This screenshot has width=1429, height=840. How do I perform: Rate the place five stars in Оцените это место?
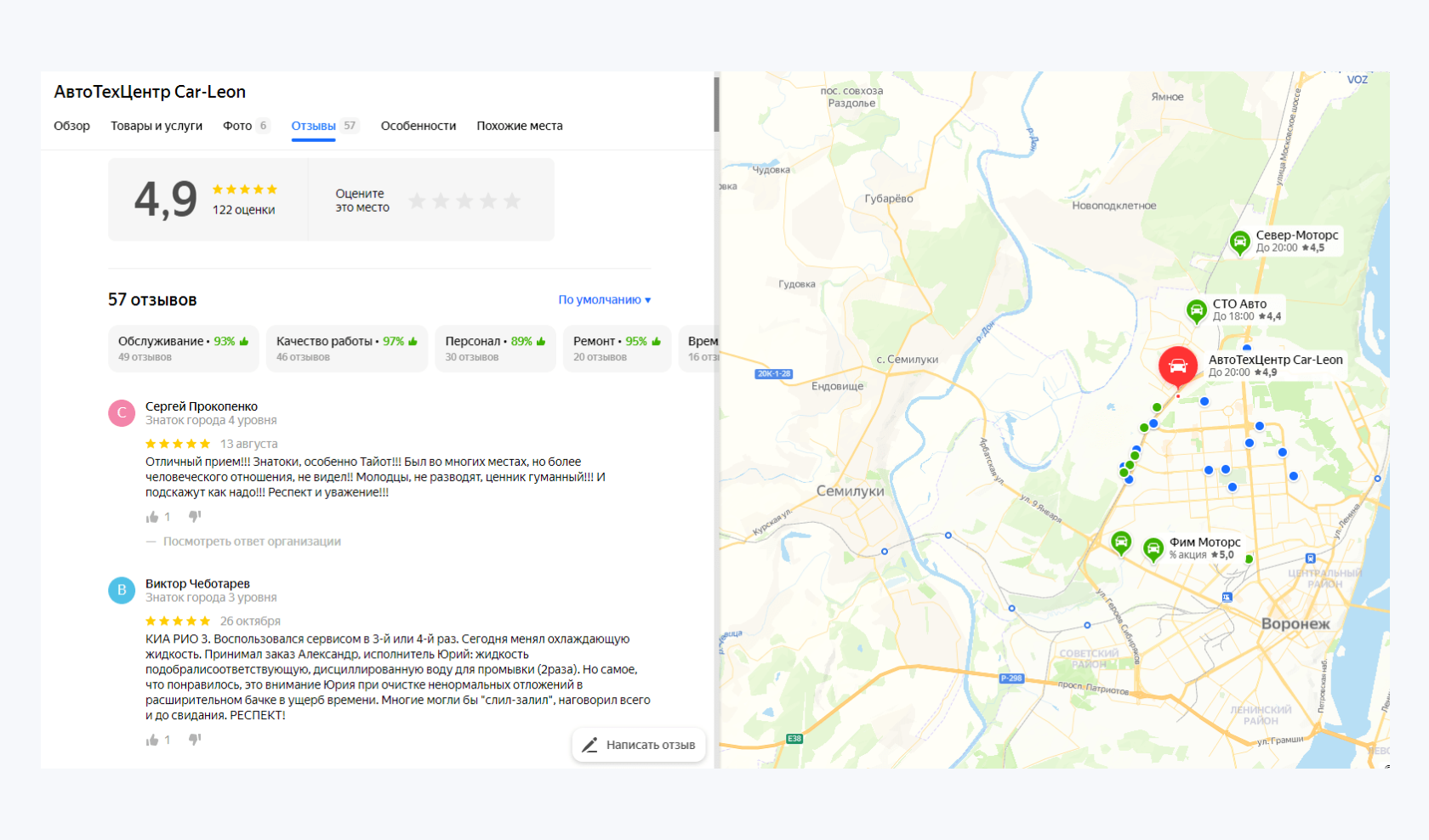(x=512, y=200)
